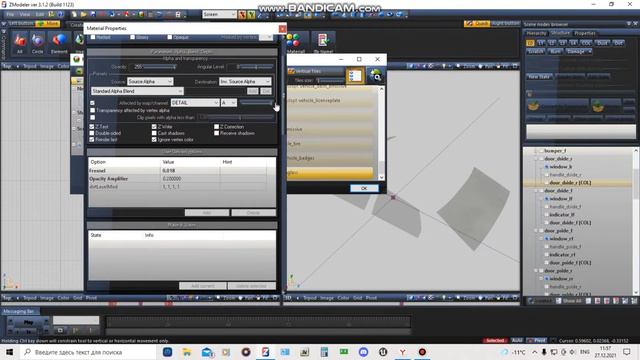Click the first plant pot icon in scene browser
Viewport: 640px width, 360px height.
[x=533, y=106]
